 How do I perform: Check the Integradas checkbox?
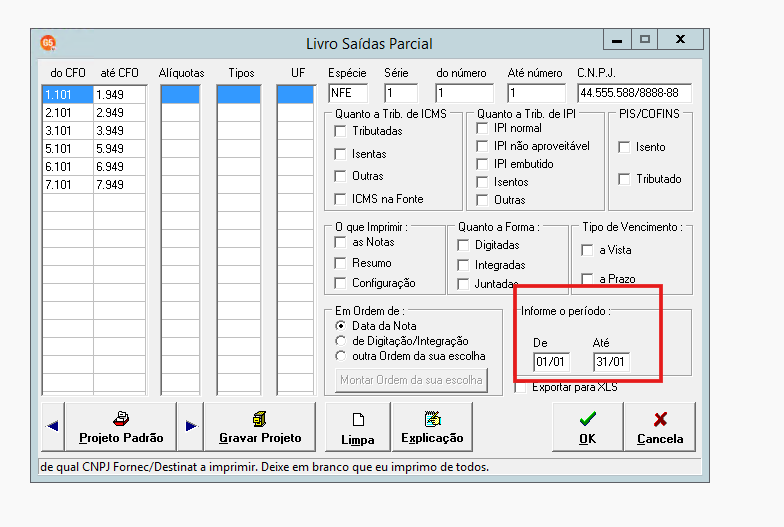pos(463,265)
